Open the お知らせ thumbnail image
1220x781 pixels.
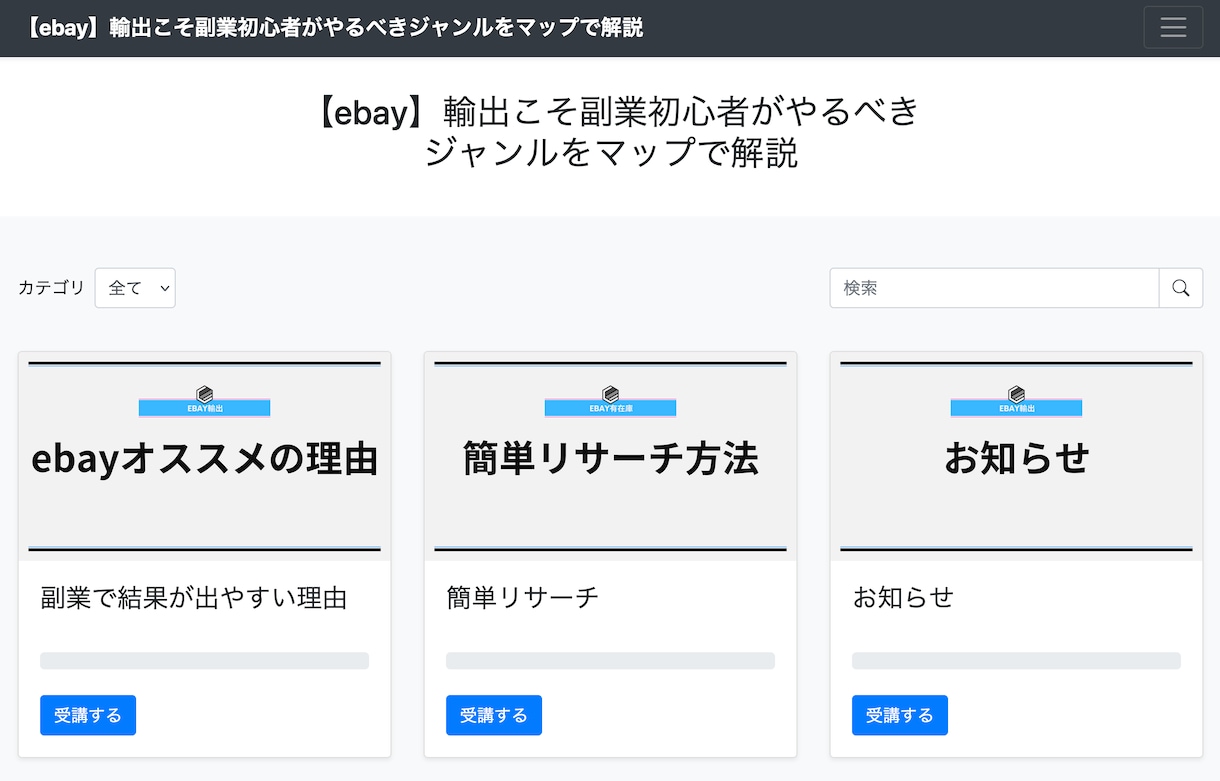1017,456
